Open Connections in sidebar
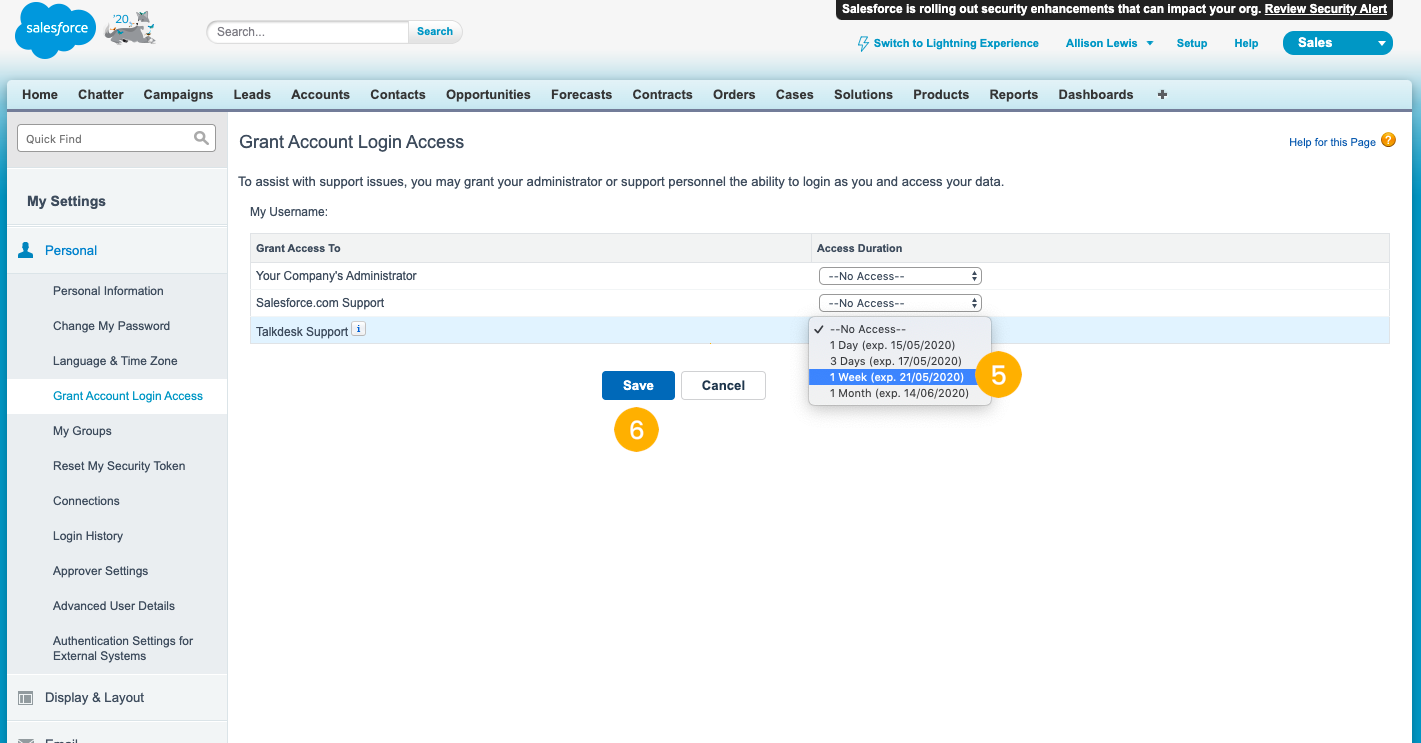This screenshot has width=1421, height=743. pyautogui.click(x=86, y=501)
